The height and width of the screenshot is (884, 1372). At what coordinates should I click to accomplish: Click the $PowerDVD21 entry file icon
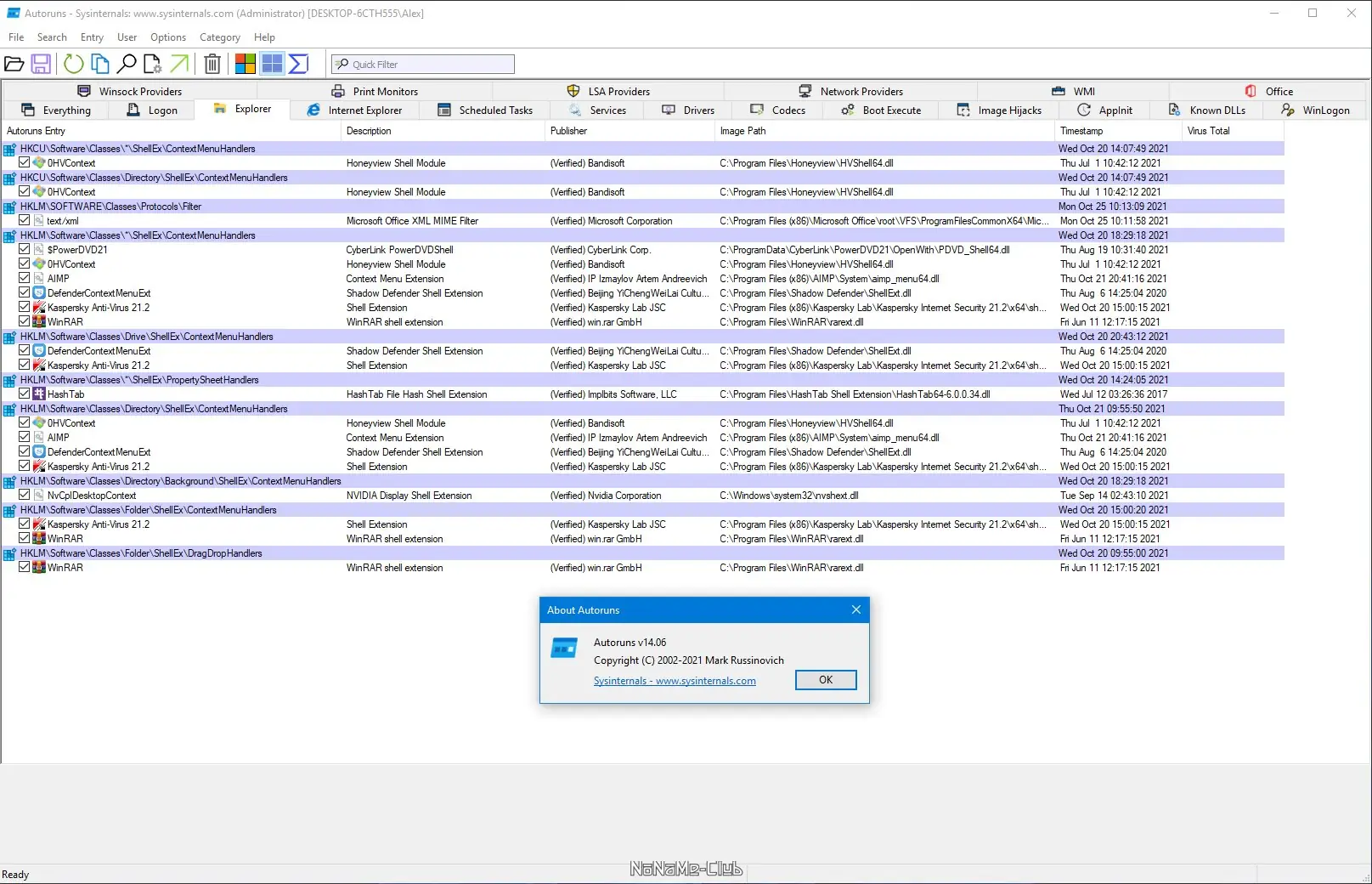(x=39, y=250)
